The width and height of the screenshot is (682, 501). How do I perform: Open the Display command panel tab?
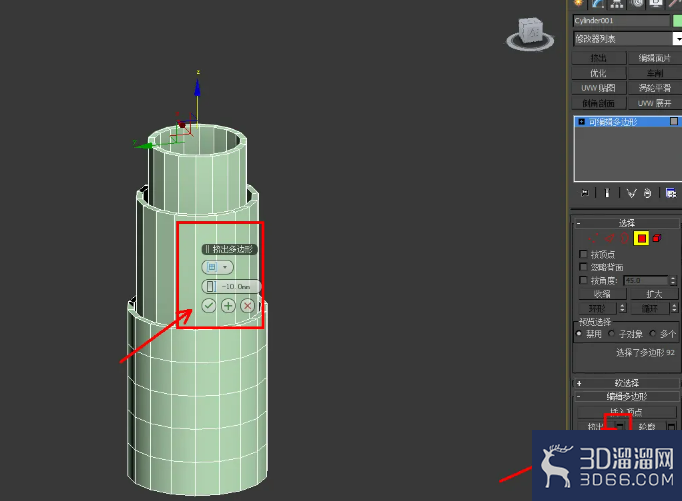pyautogui.click(x=656, y=3)
